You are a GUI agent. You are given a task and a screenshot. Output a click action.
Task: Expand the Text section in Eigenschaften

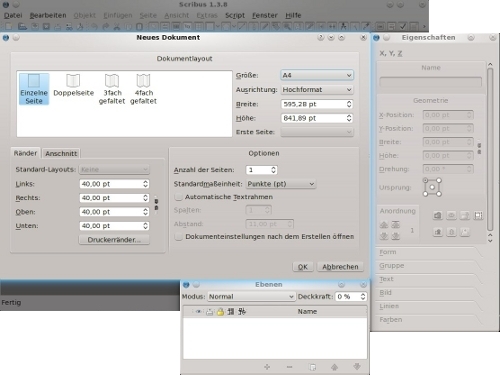click(429, 279)
